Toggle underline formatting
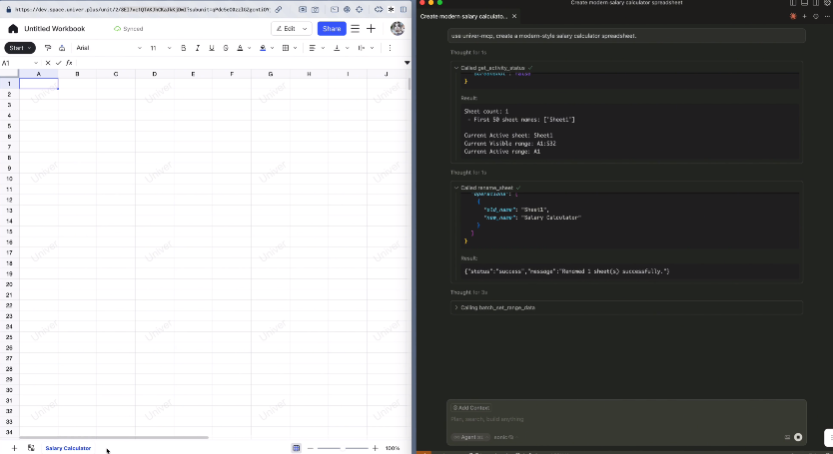Screen dimensions: 833x454 point(211,48)
